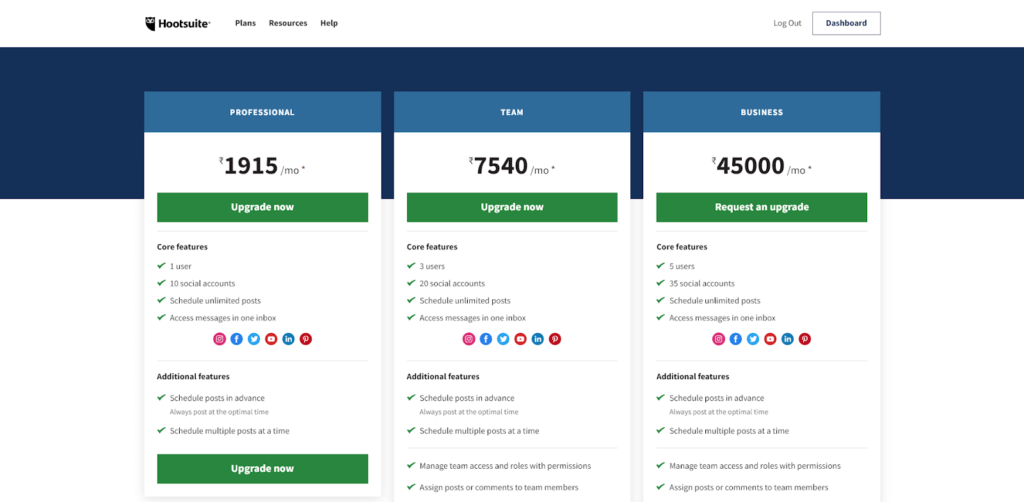Click LinkedIn icon in Business plan
Viewport: 1024px width, 502px height.
pyautogui.click(x=788, y=339)
